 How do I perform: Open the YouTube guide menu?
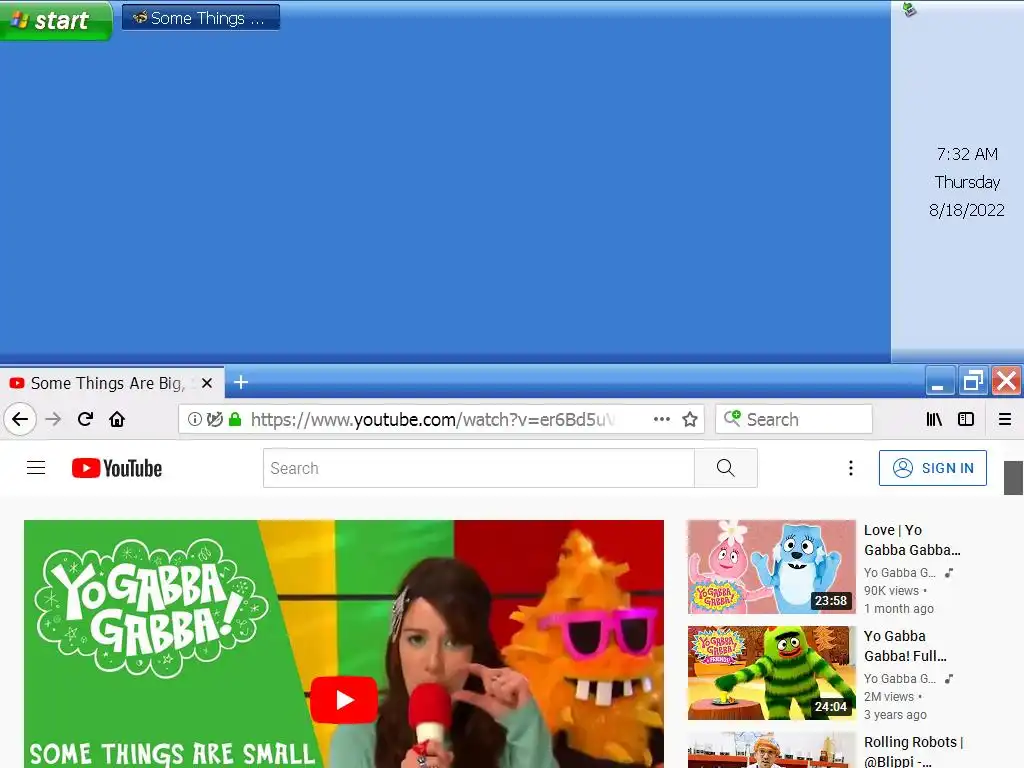pos(36,468)
